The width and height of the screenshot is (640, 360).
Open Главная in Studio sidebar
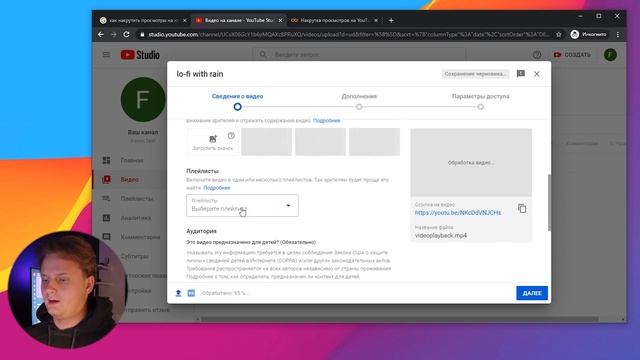pos(131,160)
